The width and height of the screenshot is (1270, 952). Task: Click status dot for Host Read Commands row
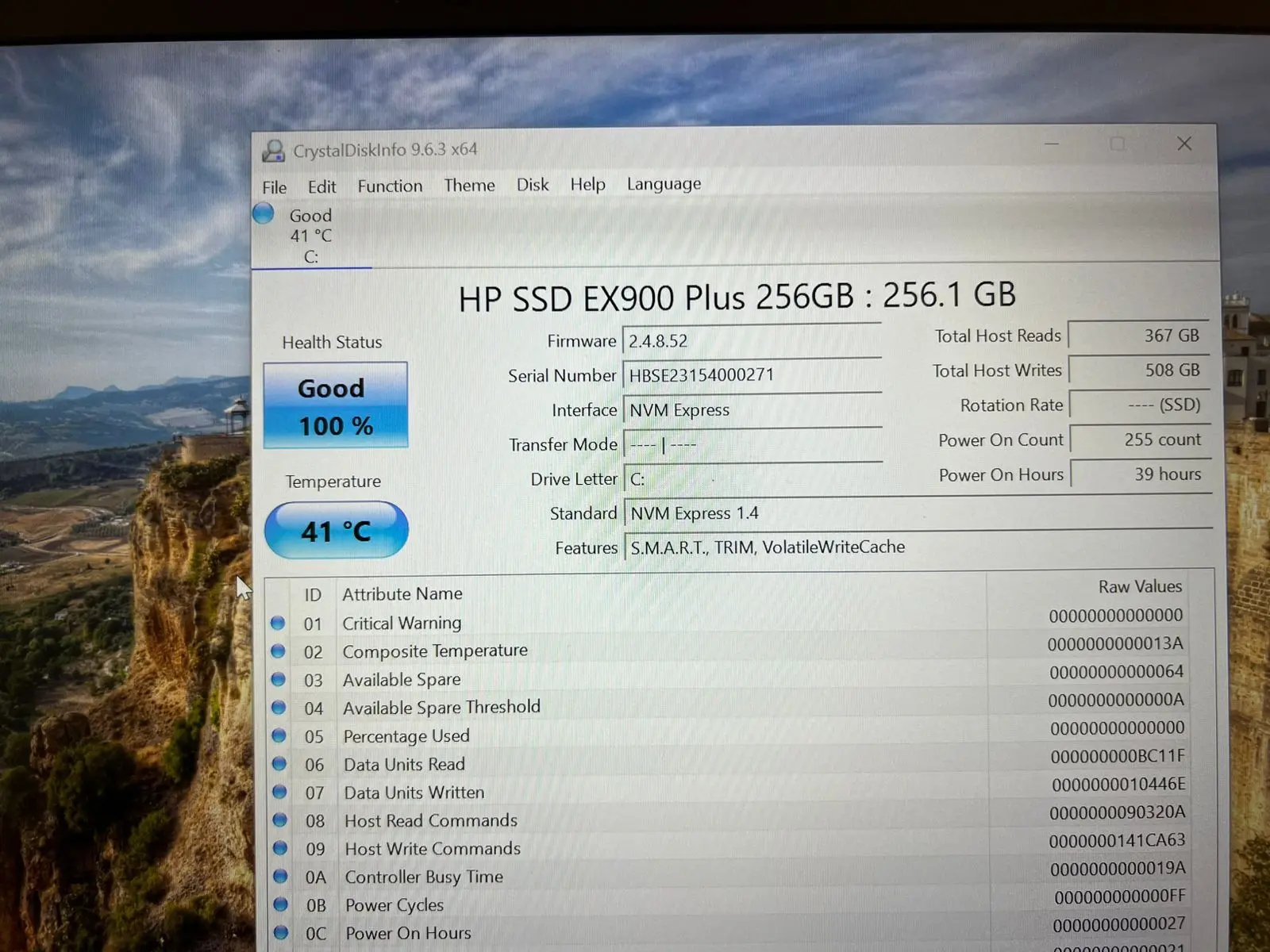(280, 820)
